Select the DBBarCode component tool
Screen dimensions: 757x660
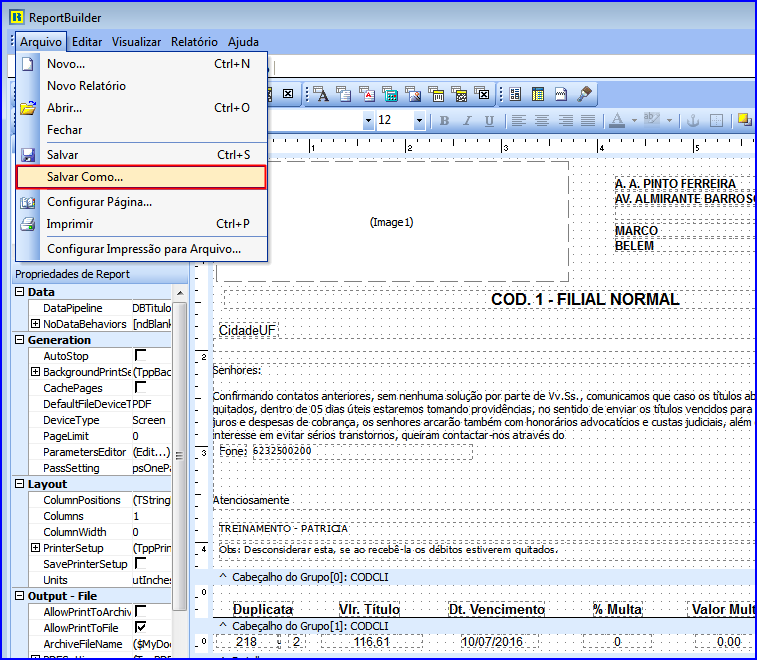[x=436, y=94]
